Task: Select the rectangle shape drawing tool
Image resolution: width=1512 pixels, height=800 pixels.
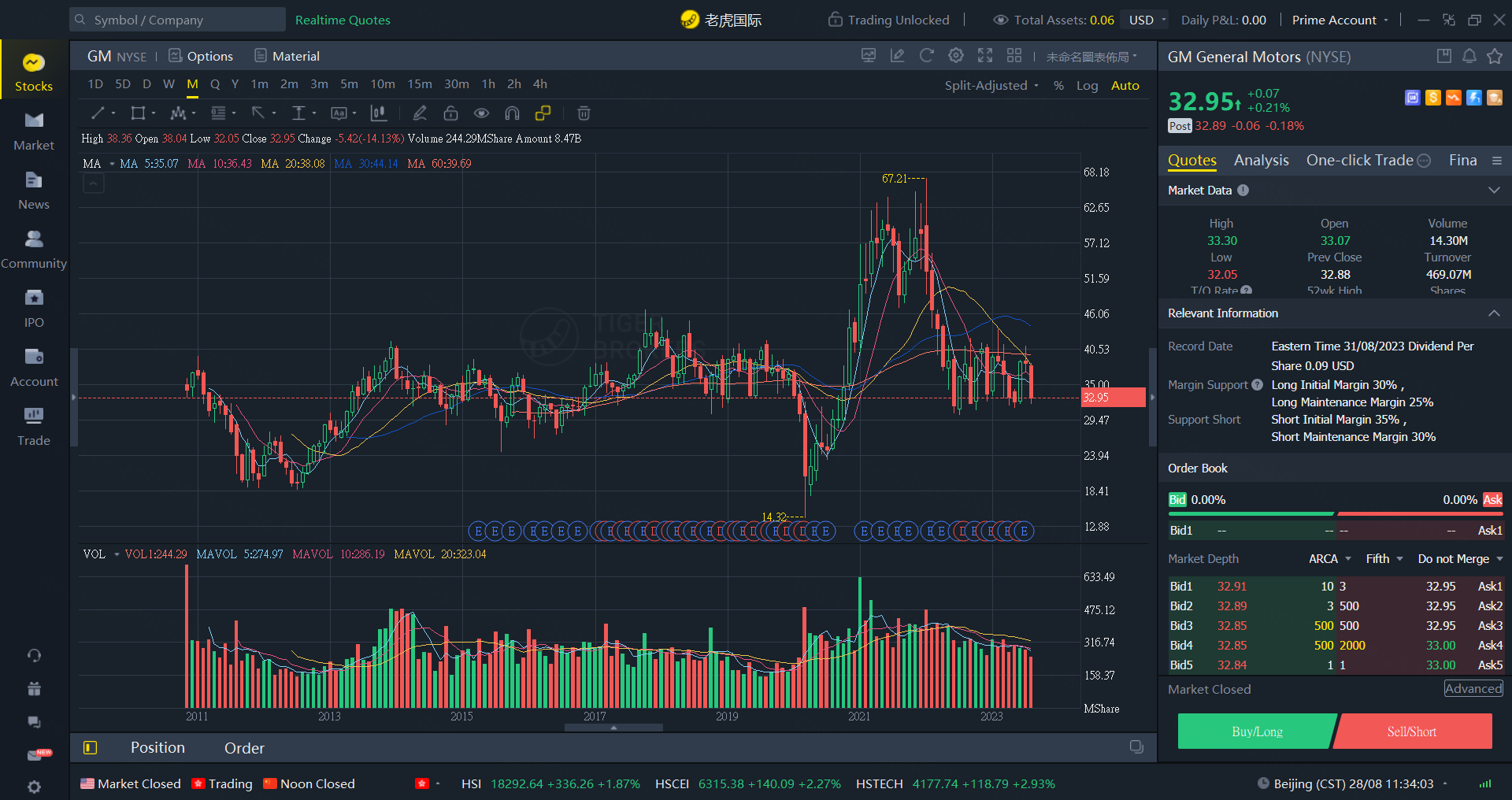Action: tap(138, 113)
